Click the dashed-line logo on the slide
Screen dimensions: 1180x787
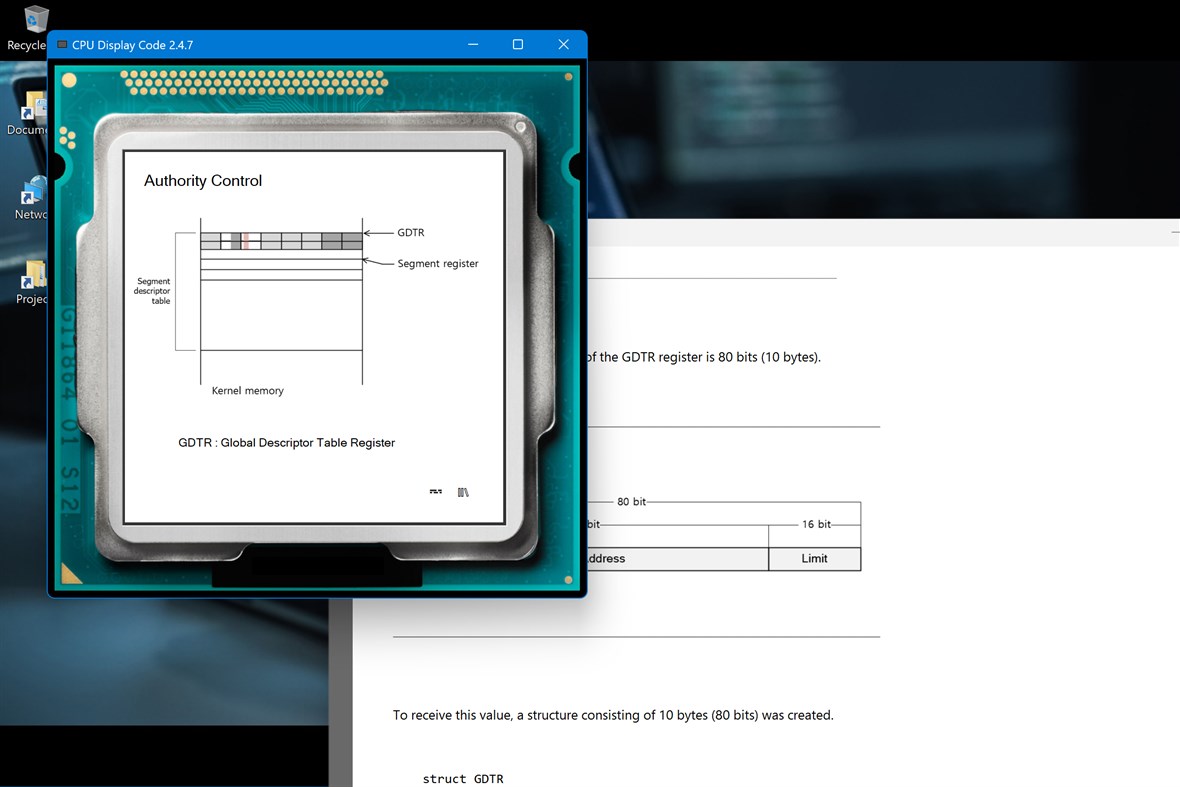click(435, 491)
